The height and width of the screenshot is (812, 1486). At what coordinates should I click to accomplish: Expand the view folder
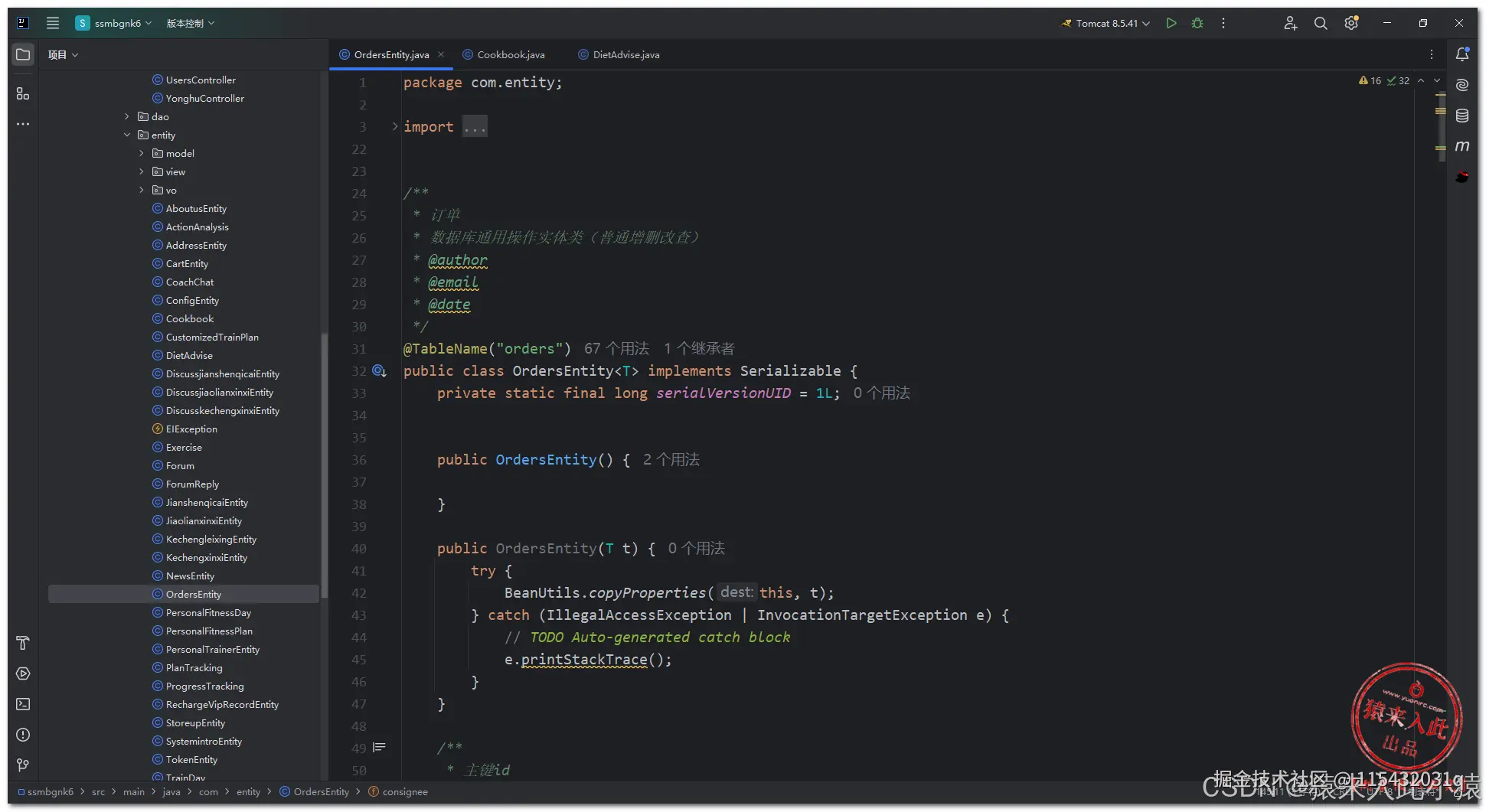pos(142,171)
